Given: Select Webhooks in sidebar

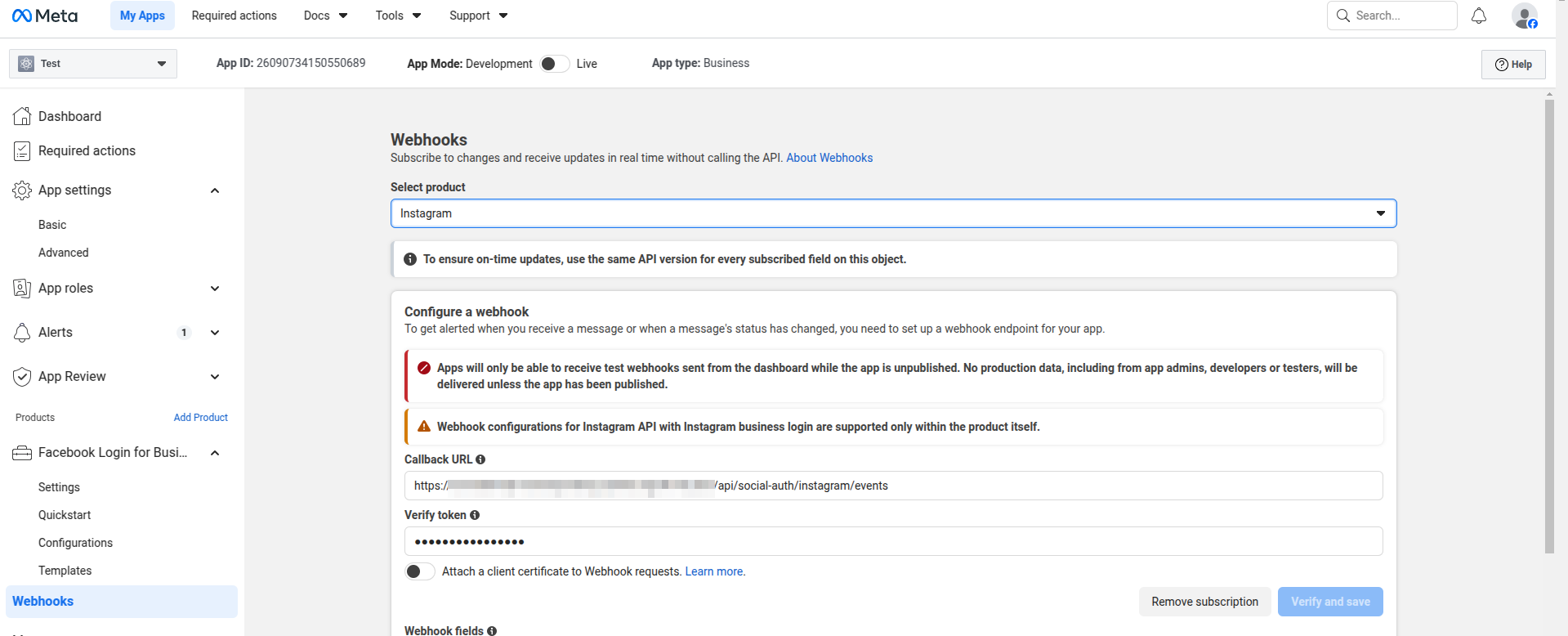Looking at the screenshot, I should pyautogui.click(x=122, y=602).
